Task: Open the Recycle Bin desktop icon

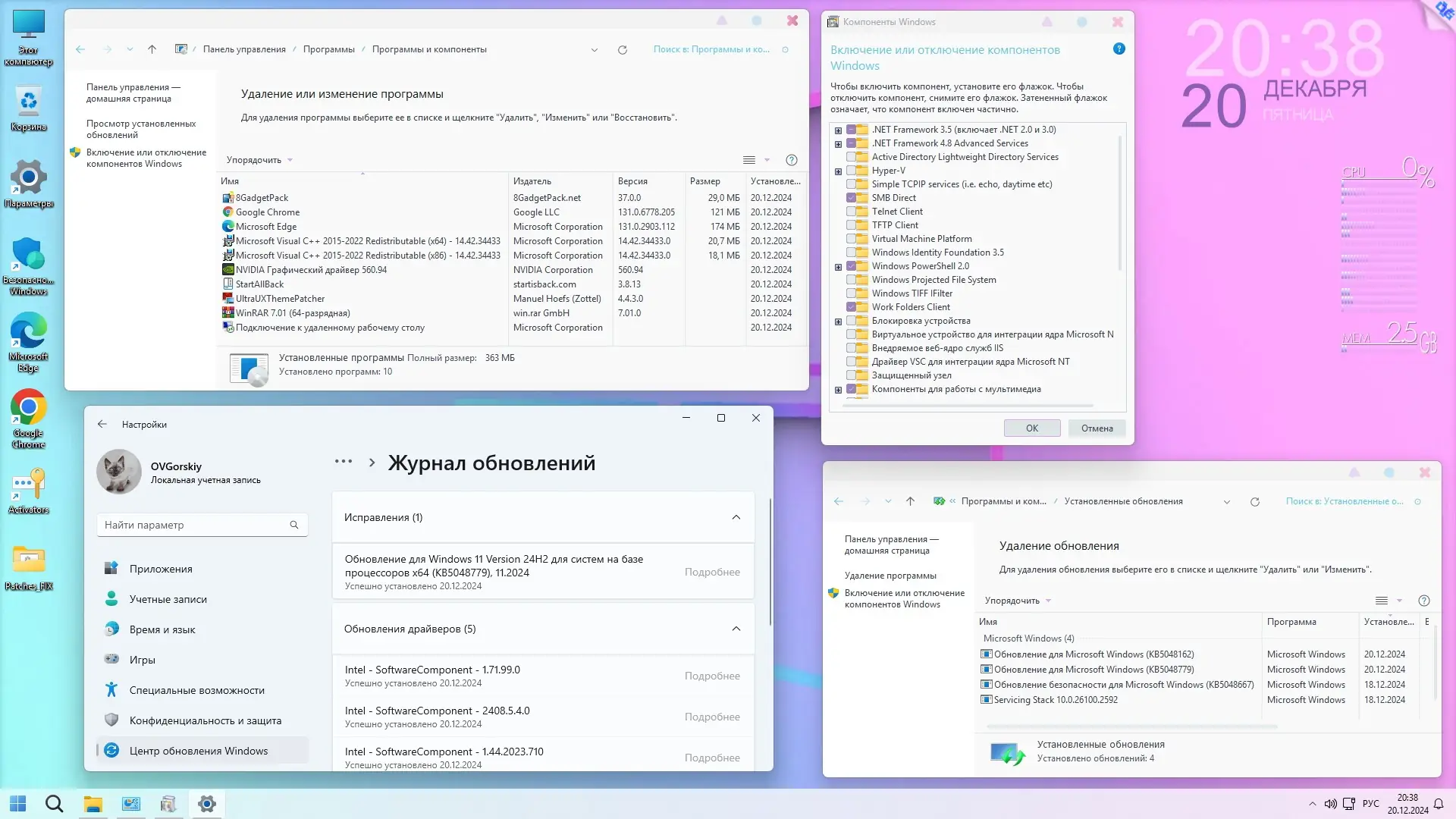Action: 28,102
